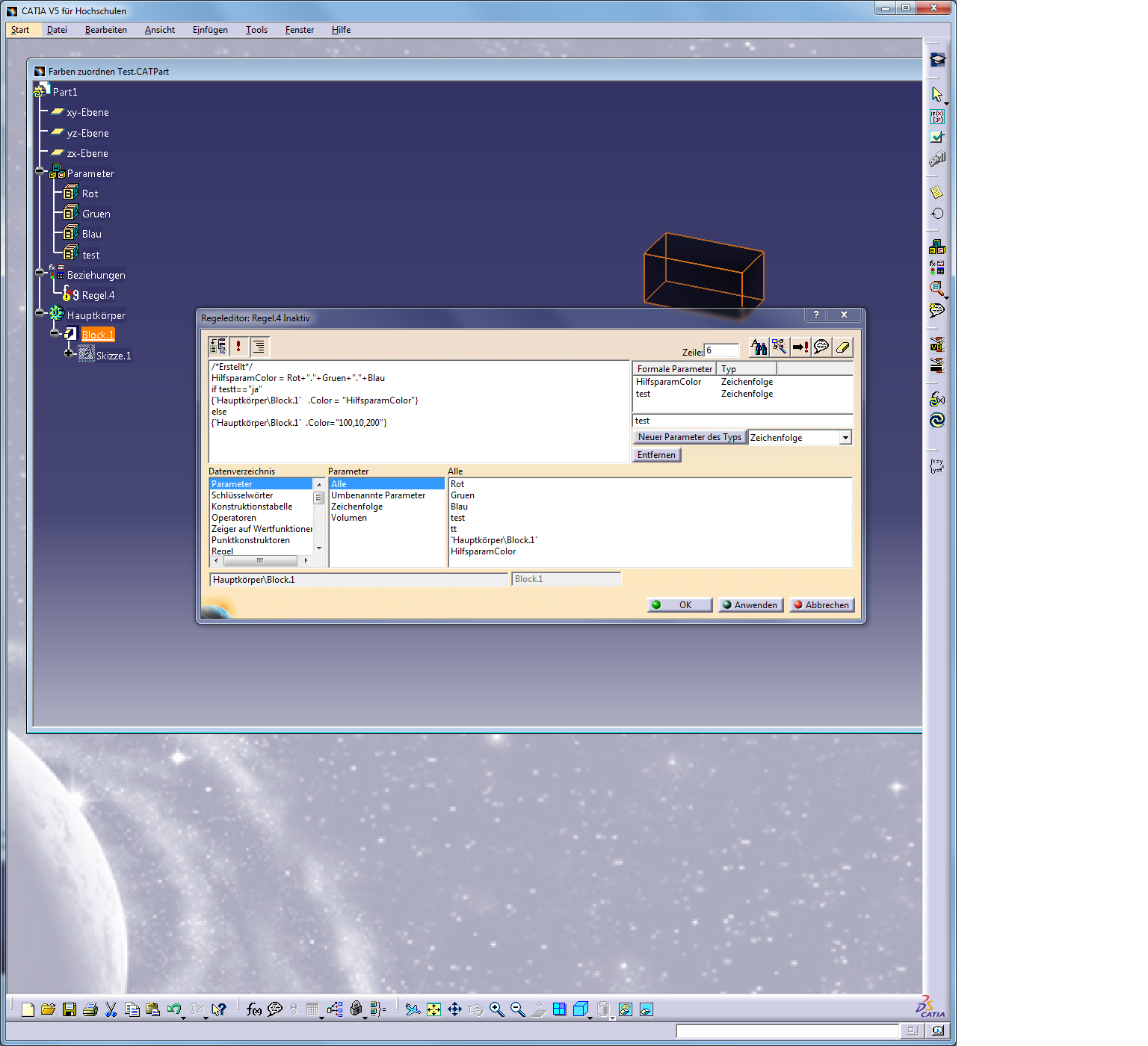Click the Anwenden button

pyautogui.click(x=750, y=605)
